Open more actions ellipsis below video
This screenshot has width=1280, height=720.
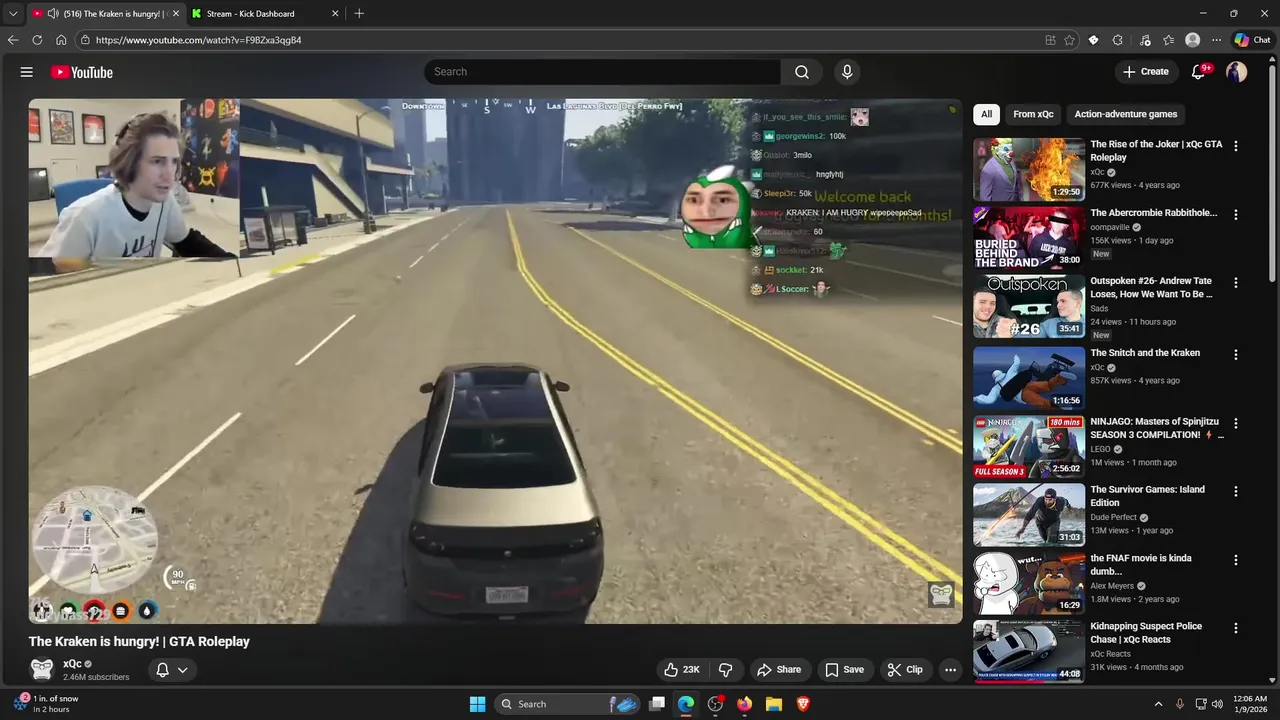951,670
